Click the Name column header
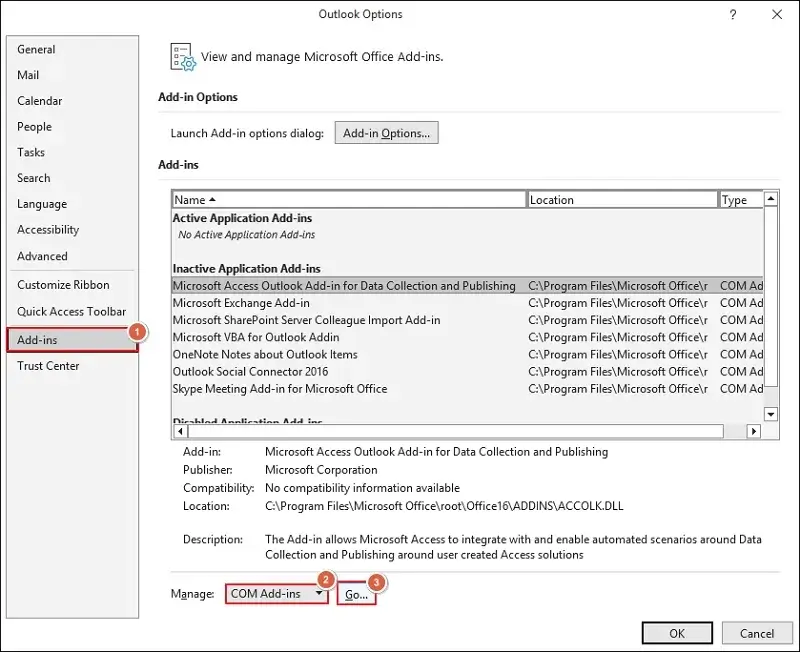800x652 pixels. pos(350,198)
